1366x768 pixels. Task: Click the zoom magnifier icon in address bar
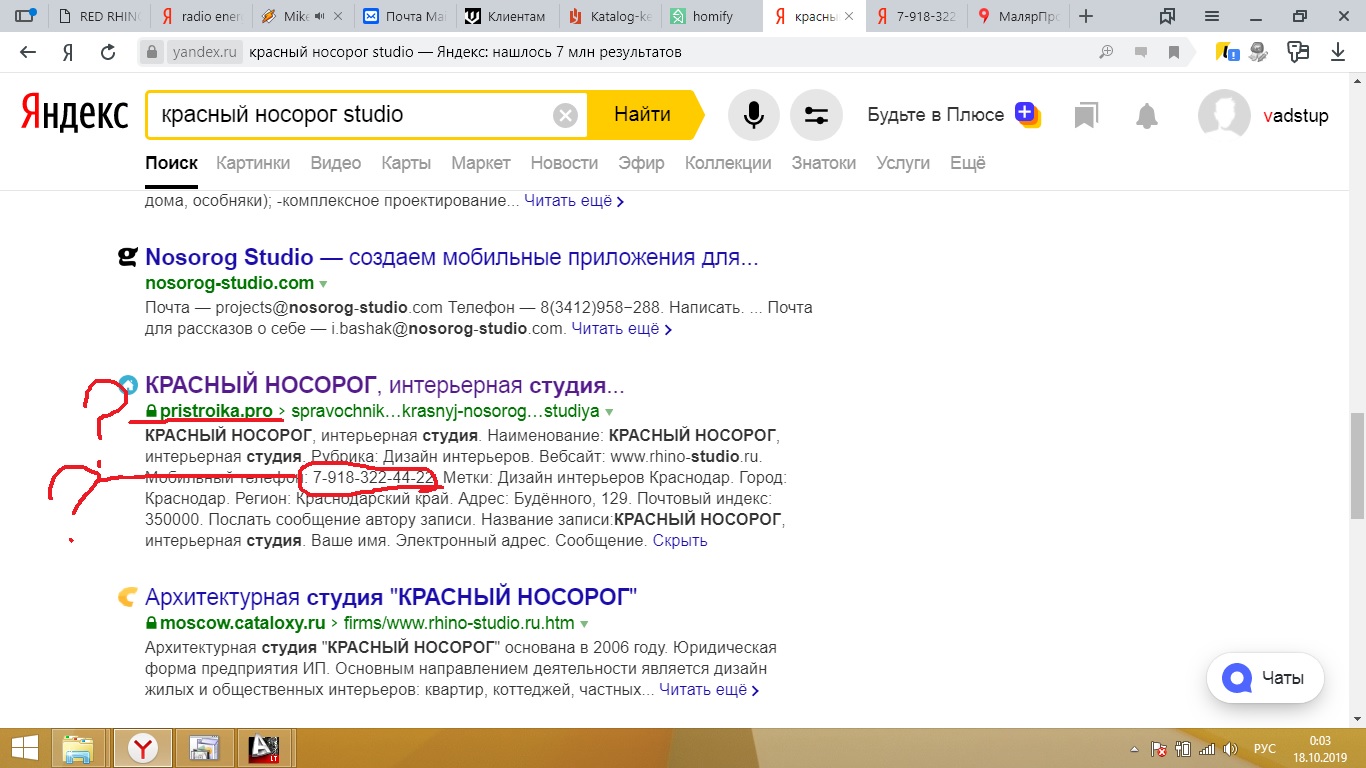pos(1107,52)
